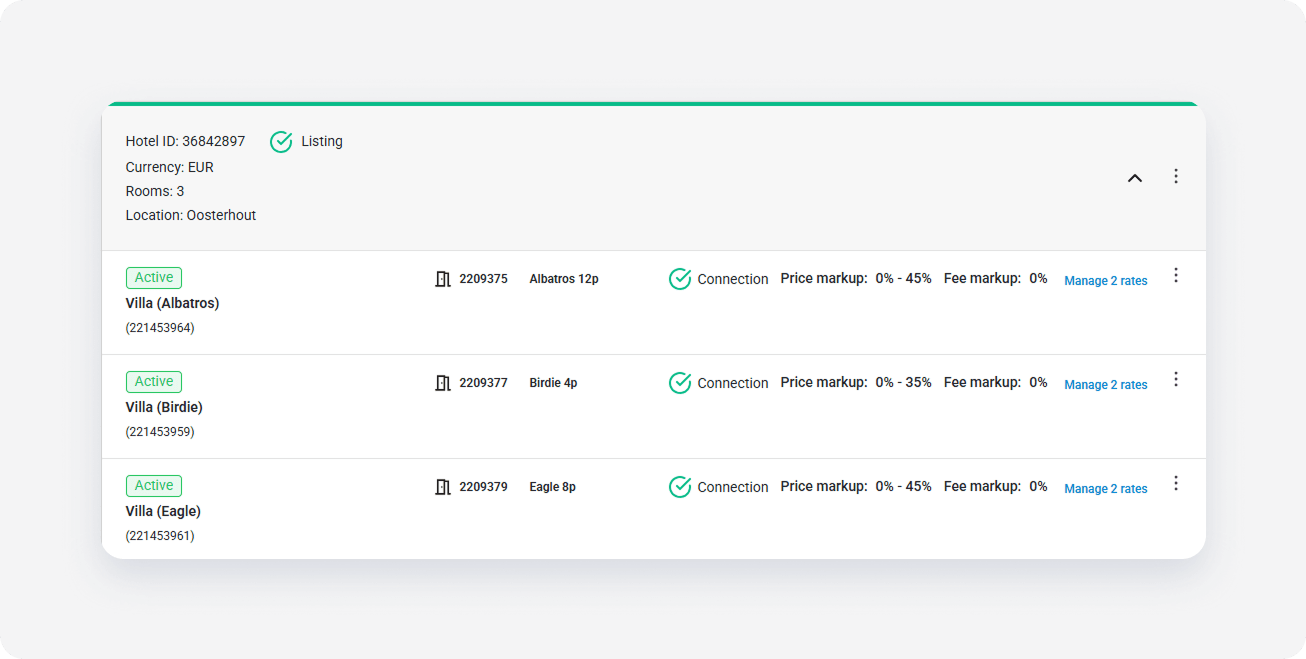Viewport: 1306px width, 659px height.
Task: Click Connection checkmark icon in Birdie row
Action: tap(680, 383)
